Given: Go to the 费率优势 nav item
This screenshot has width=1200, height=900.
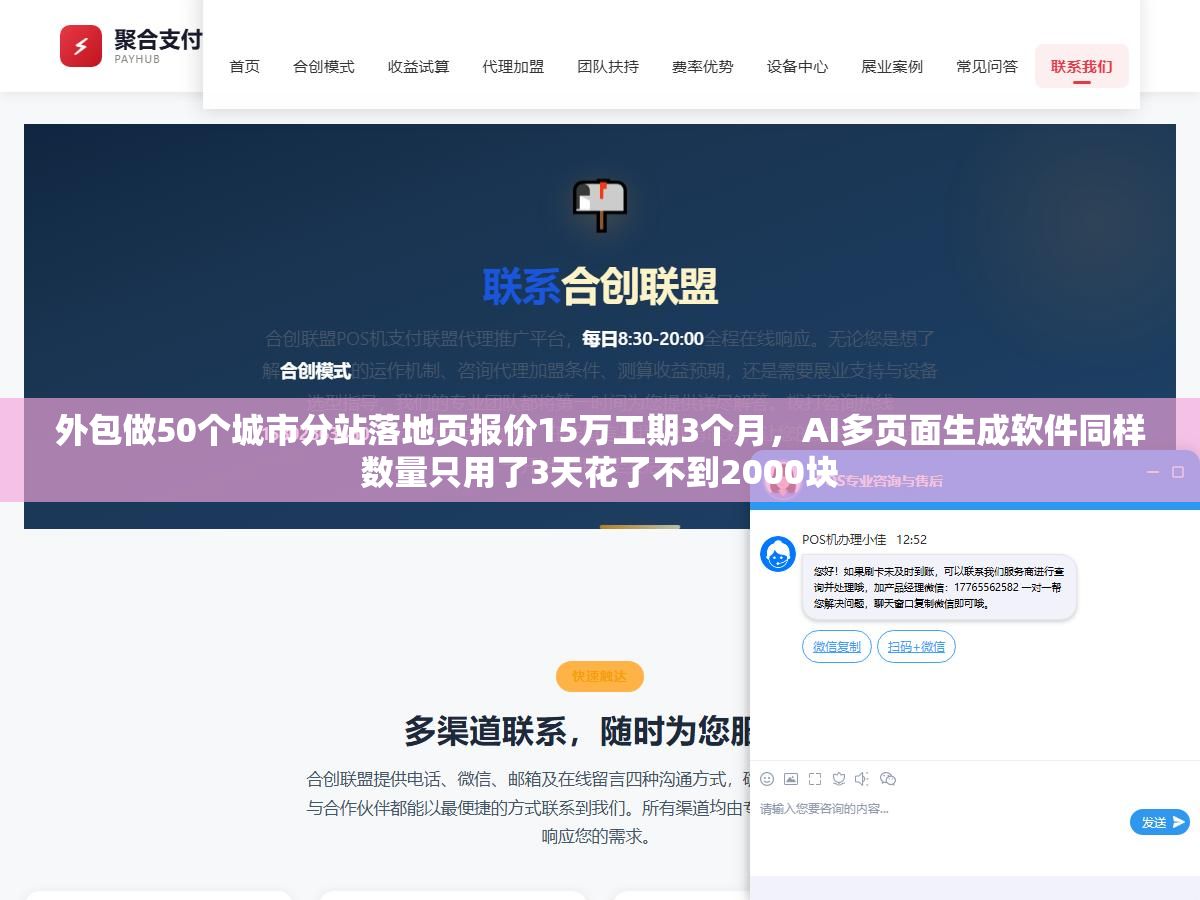Looking at the screenshot, I should [x=703, y=66].
